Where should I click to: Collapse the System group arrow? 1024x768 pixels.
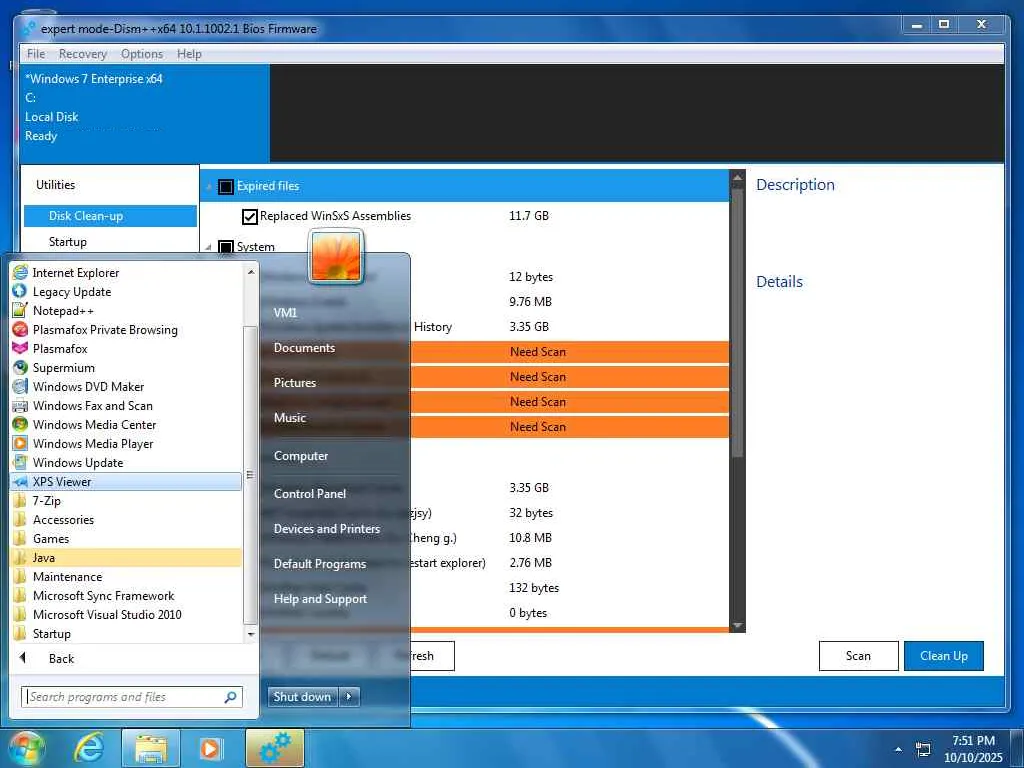point(208,247)
